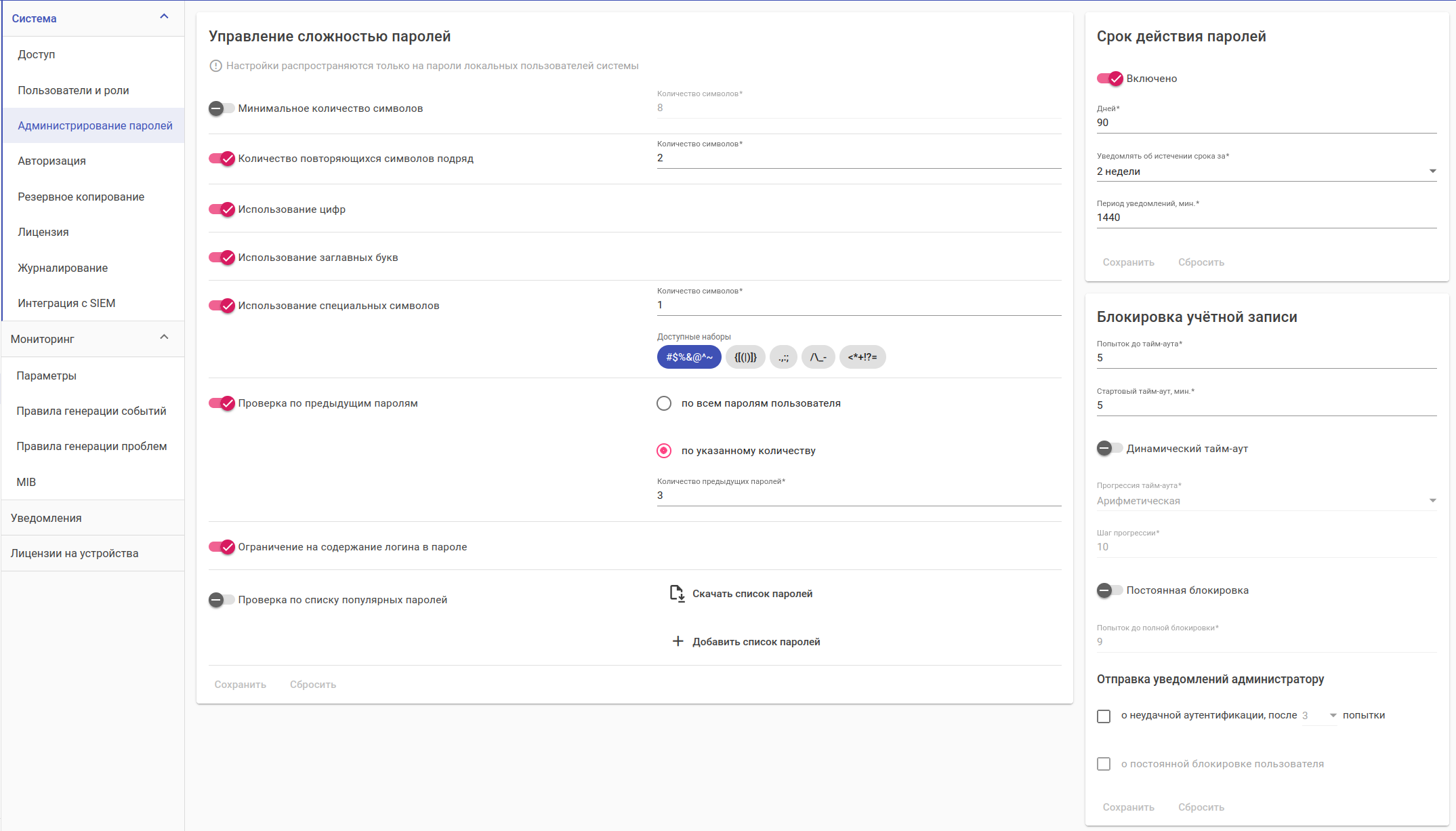Check failed authentication notification checkbox
Screen dimensions: 1456x831
[x=1104, y=716]
